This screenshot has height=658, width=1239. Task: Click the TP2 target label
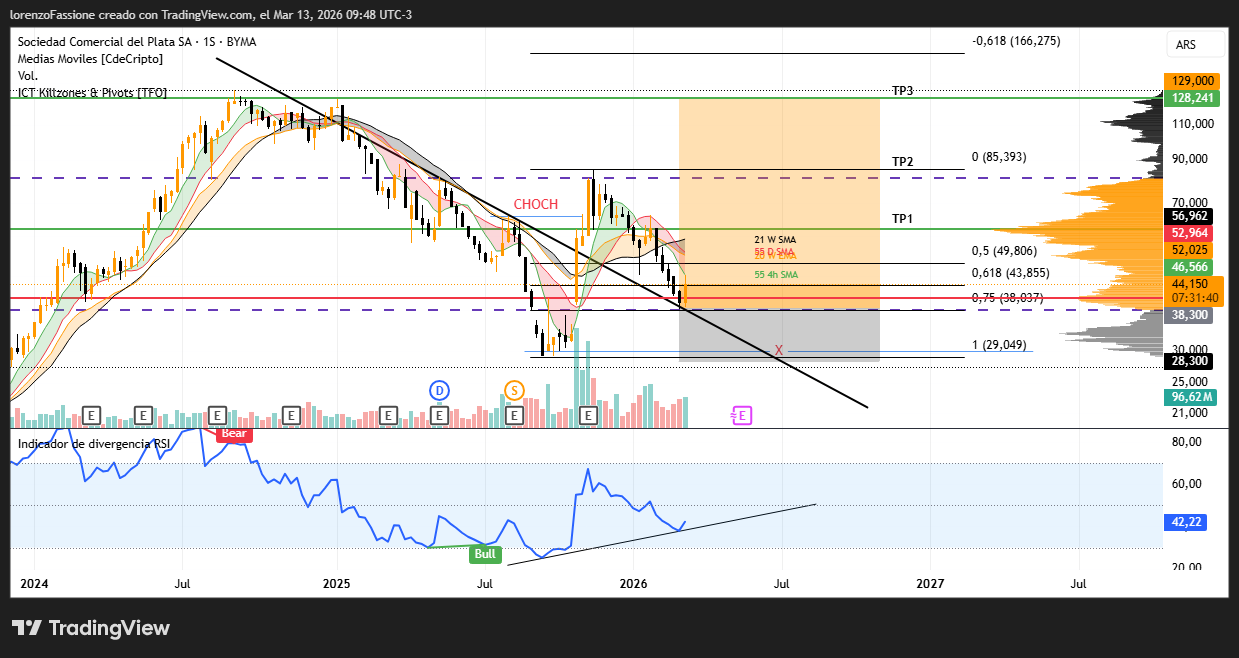[903, 162]
